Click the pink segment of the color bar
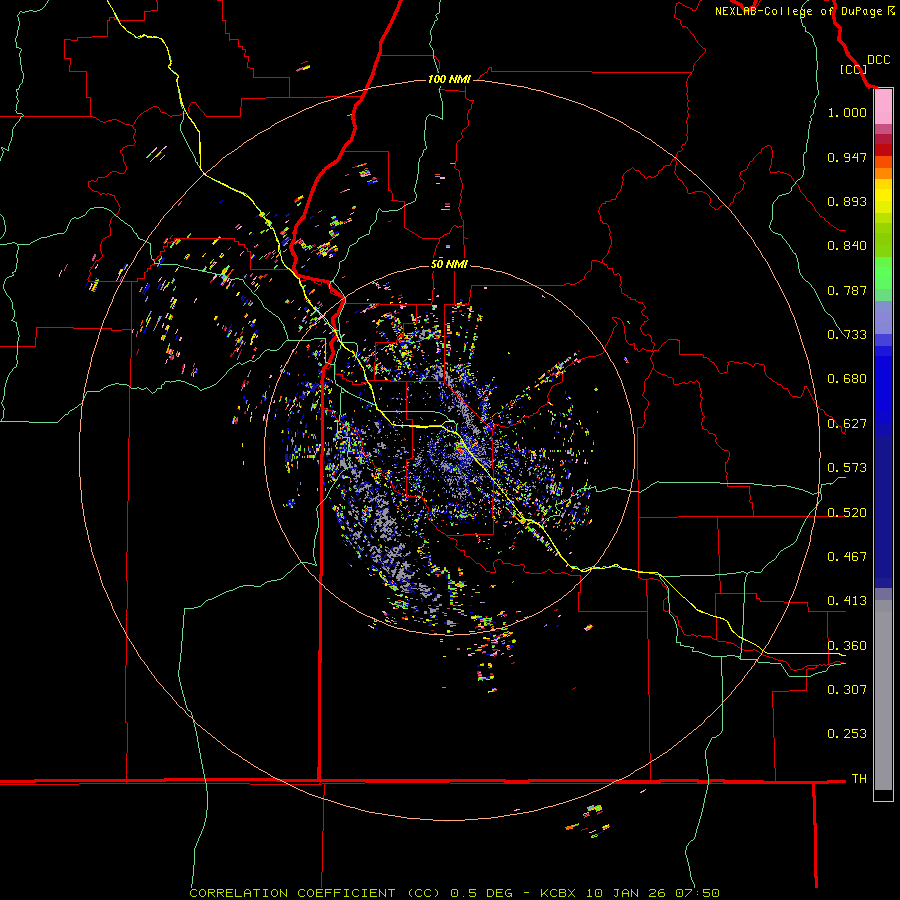Screen dimensions: 900x900 click(883, 107)
